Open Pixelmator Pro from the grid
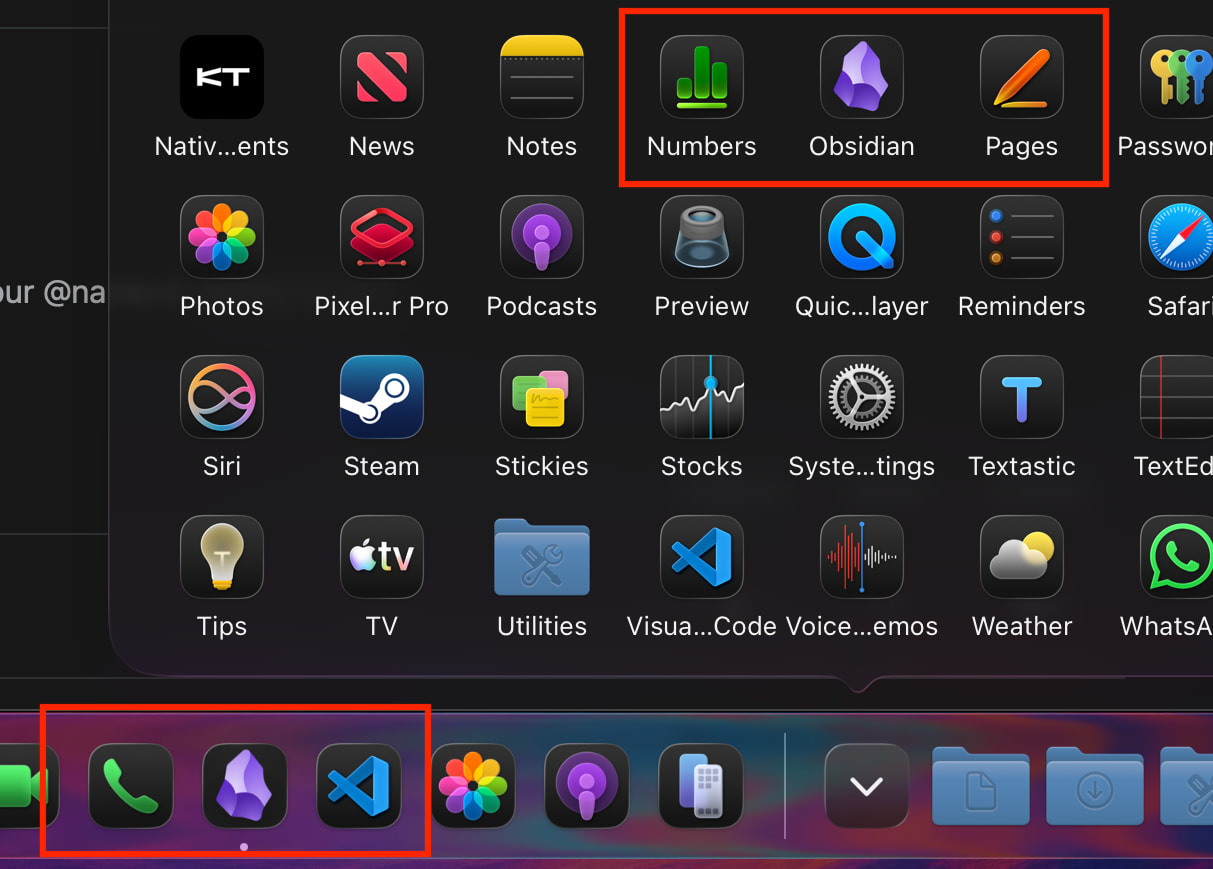Image resolution: width=1213 pixels, height=869 pixels. tap(381, 238)
